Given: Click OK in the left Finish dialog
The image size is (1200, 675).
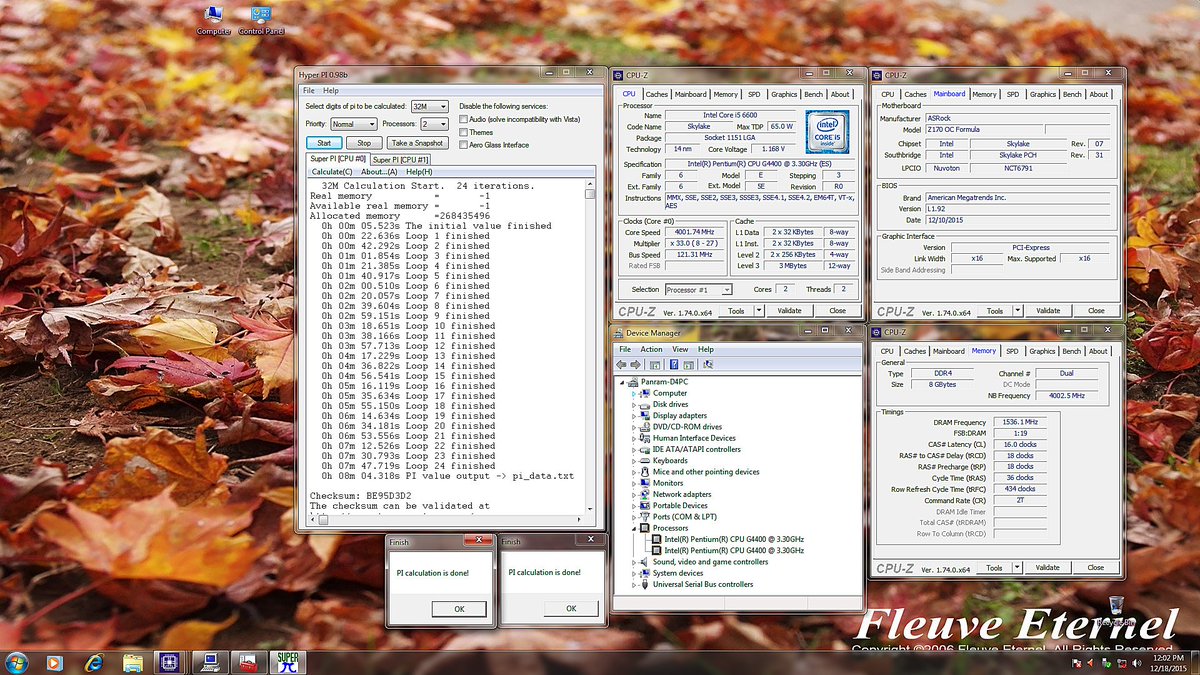Looking at the screenshot, I should (459, 608).
